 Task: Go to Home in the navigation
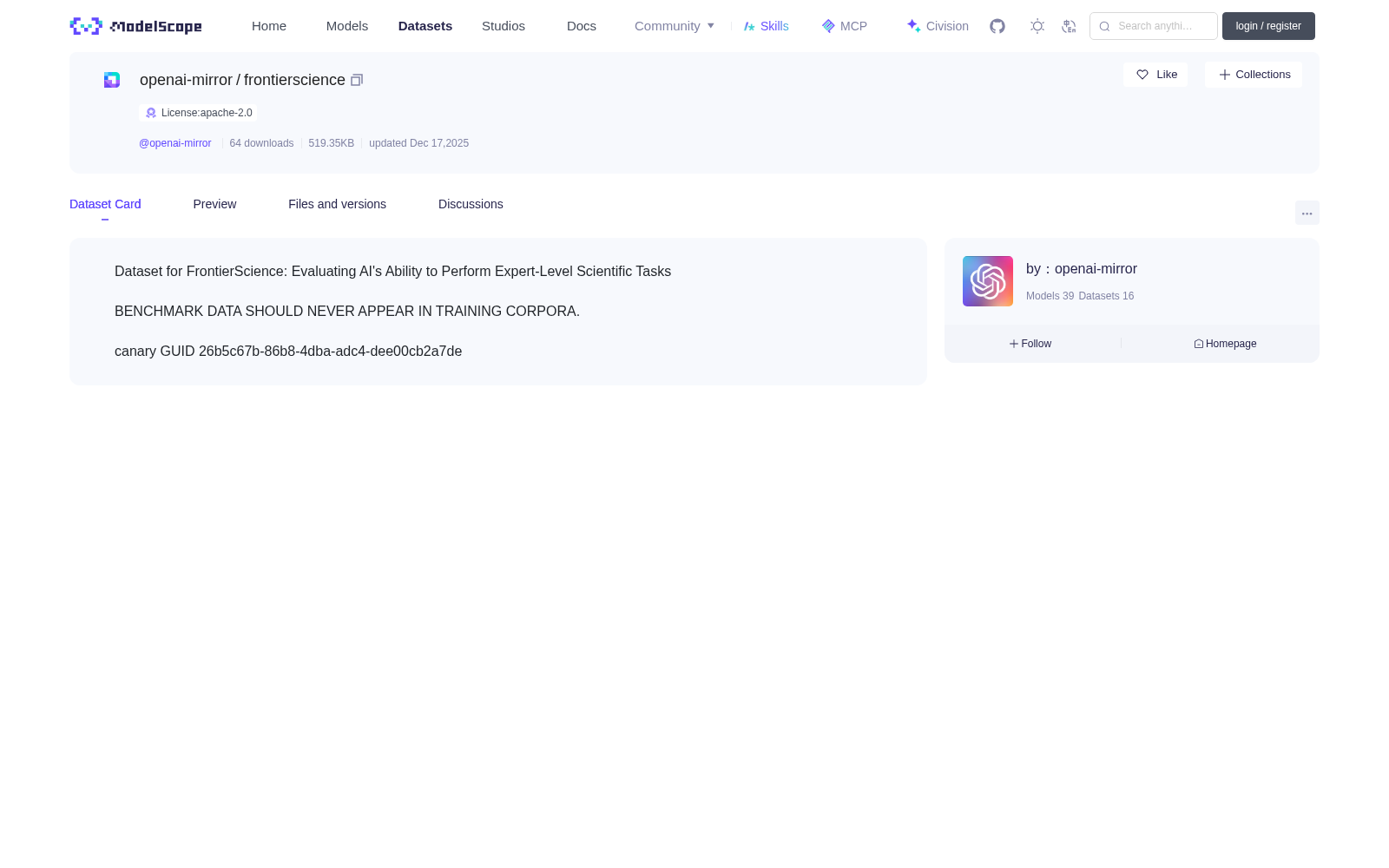(269, 26)
